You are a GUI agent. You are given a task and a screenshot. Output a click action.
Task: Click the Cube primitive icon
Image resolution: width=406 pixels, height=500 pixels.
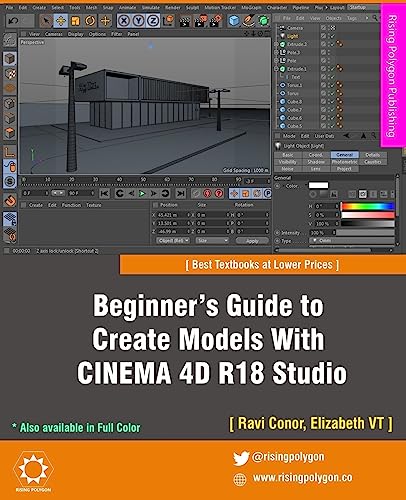click(x=234, y=21)
